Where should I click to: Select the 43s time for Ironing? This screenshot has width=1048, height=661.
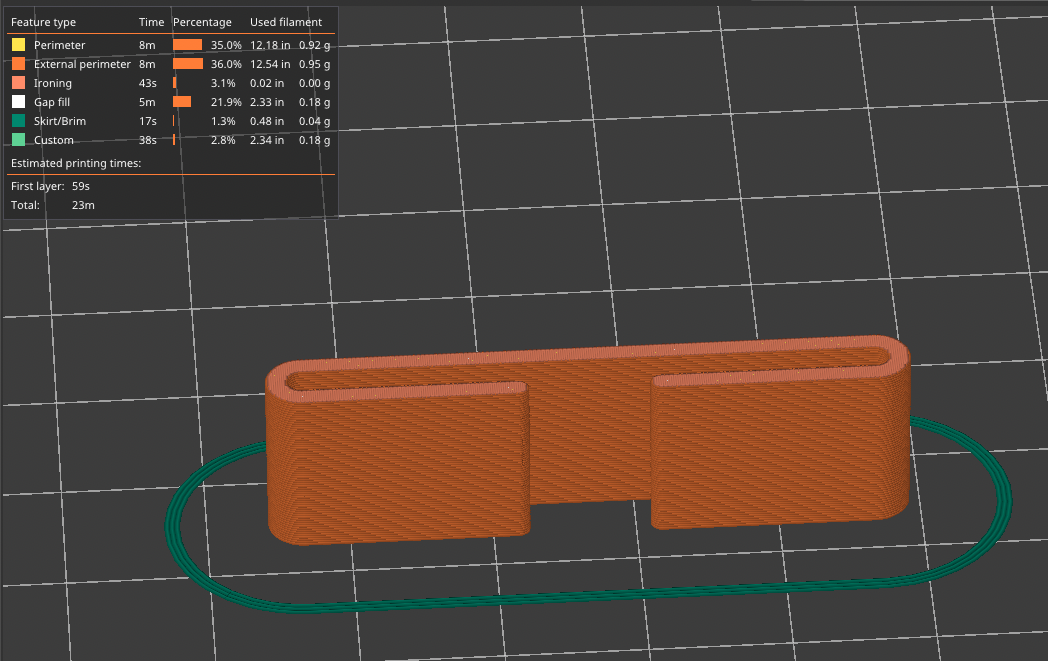[x=148, y=83]
